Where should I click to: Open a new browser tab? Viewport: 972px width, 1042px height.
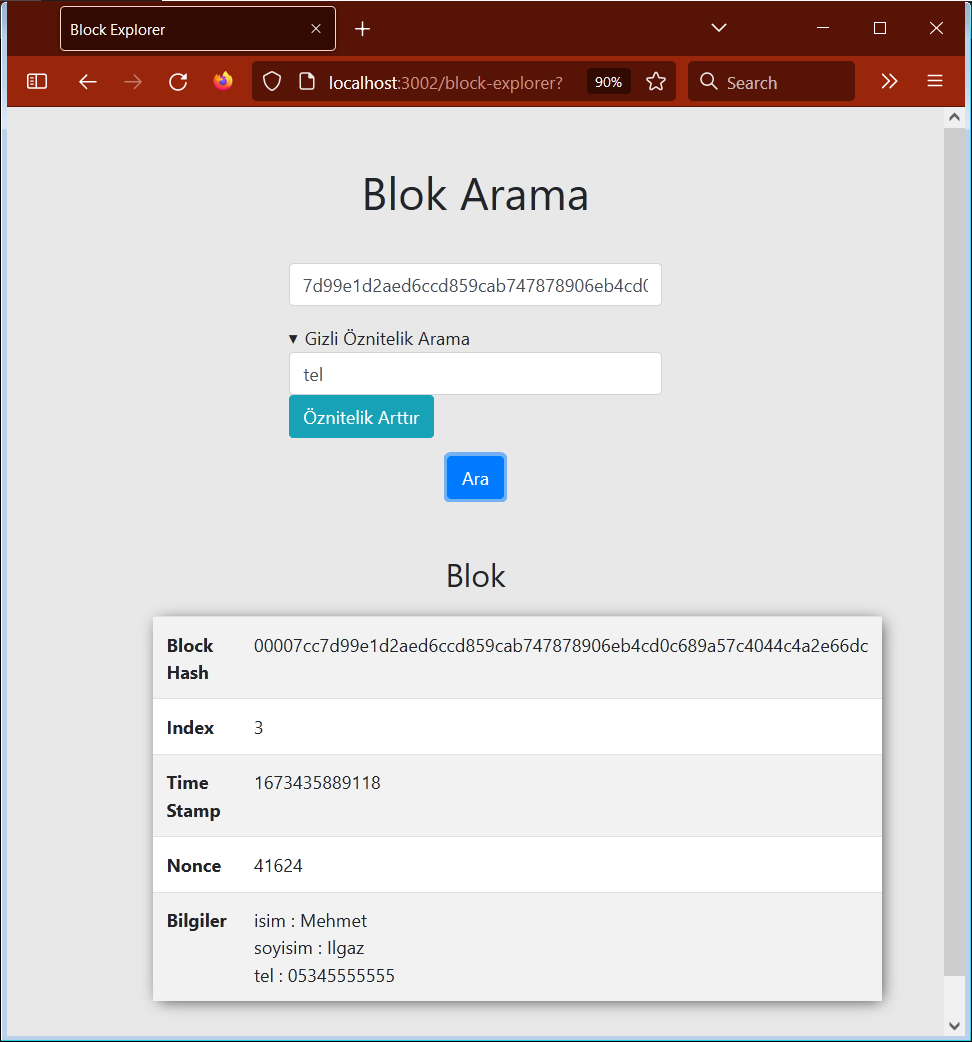tap(362, 28)
